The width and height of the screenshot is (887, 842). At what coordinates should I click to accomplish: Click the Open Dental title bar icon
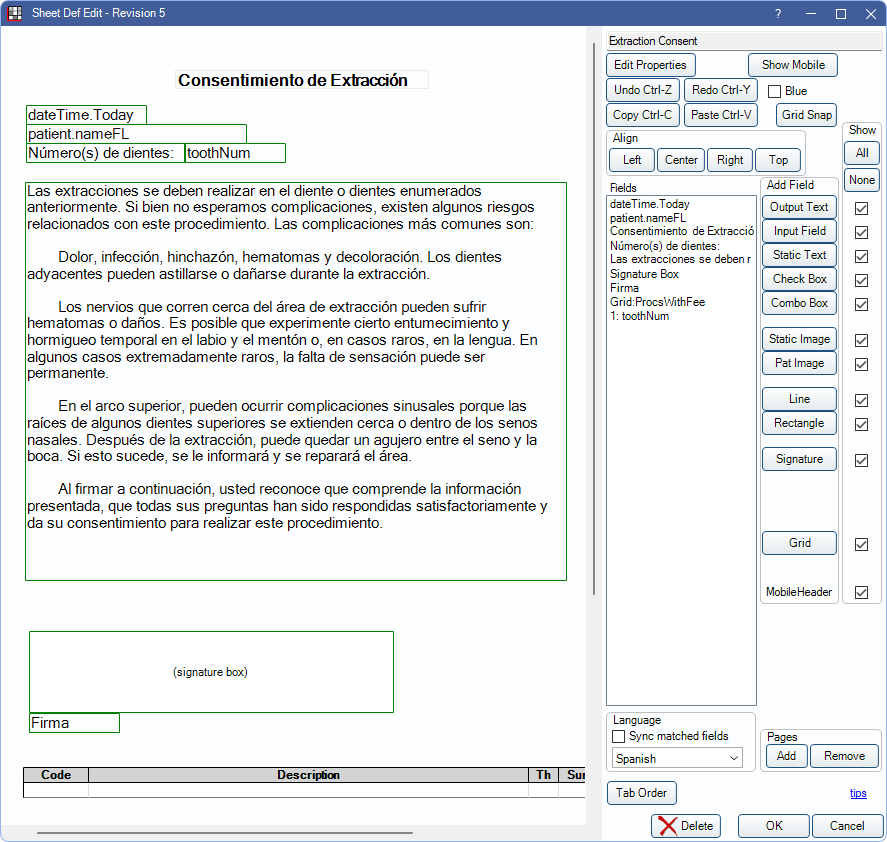click(15, 13)
